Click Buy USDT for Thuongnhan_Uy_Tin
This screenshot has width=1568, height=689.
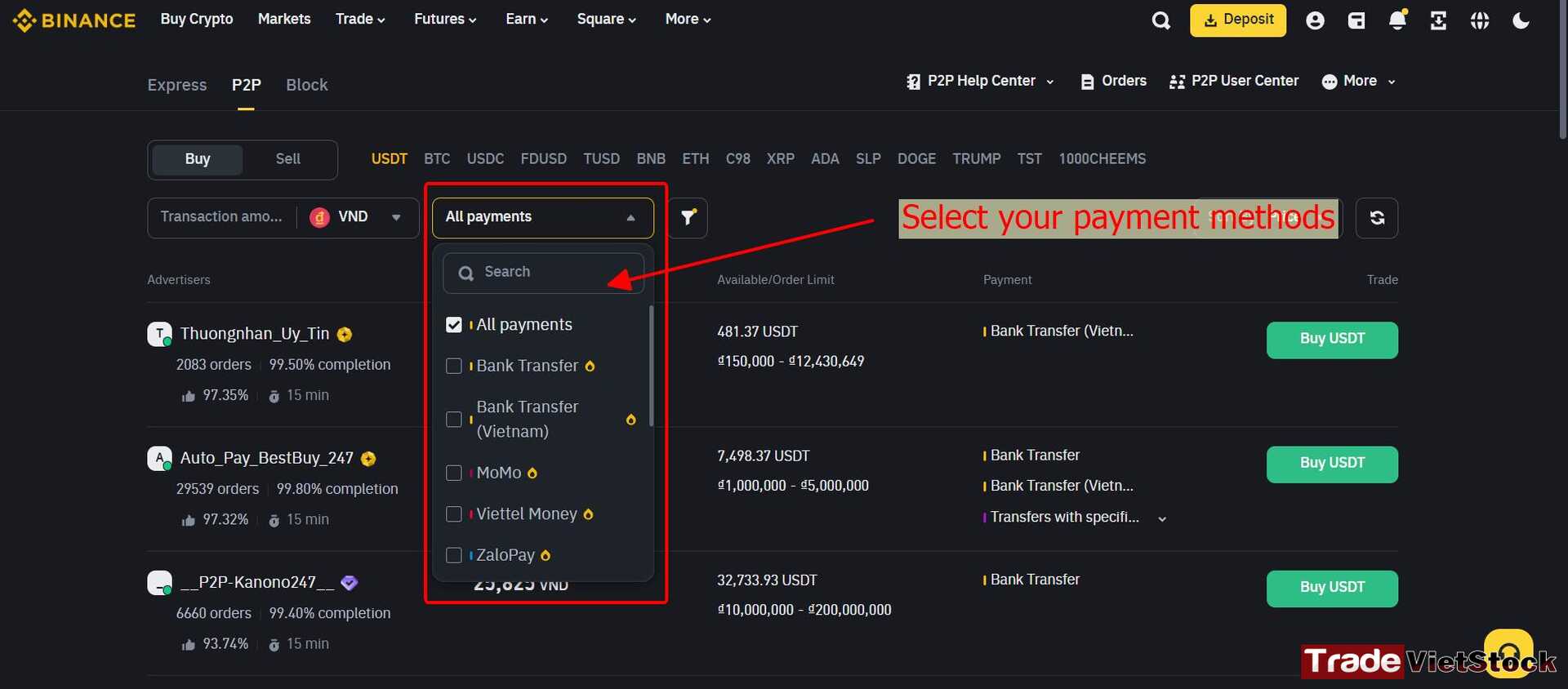click(1332, 340)
